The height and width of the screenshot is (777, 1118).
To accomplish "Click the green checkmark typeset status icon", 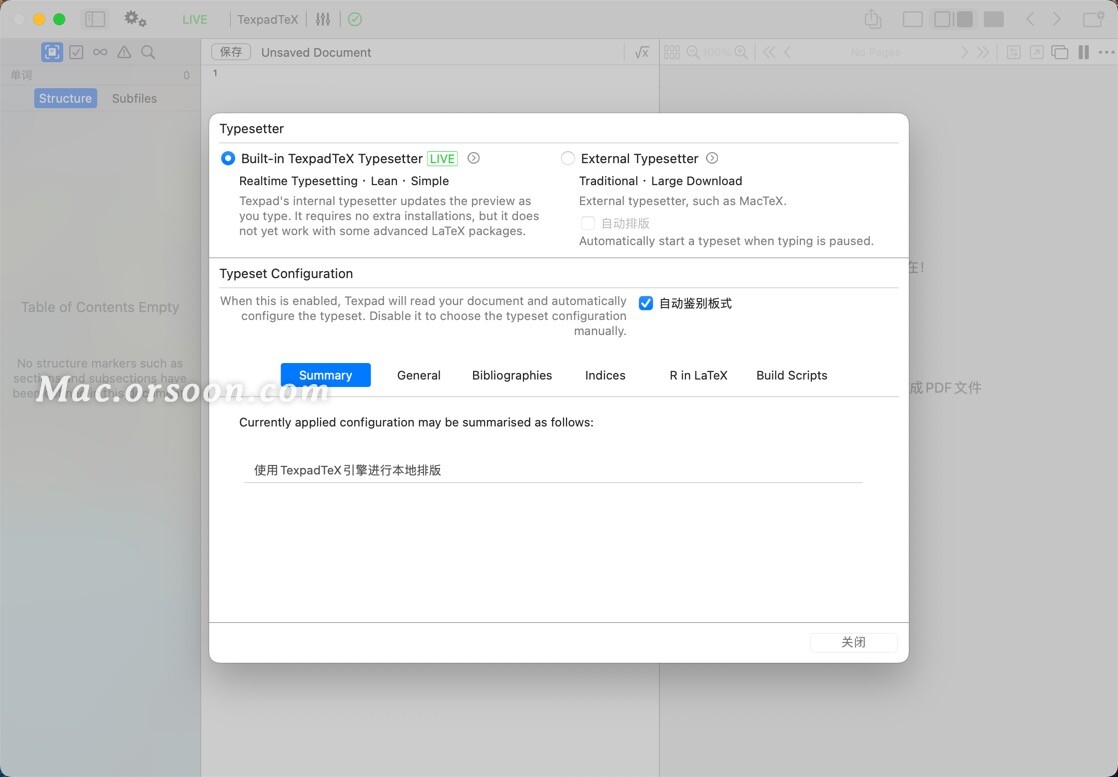I will click(x=354, y=19).
